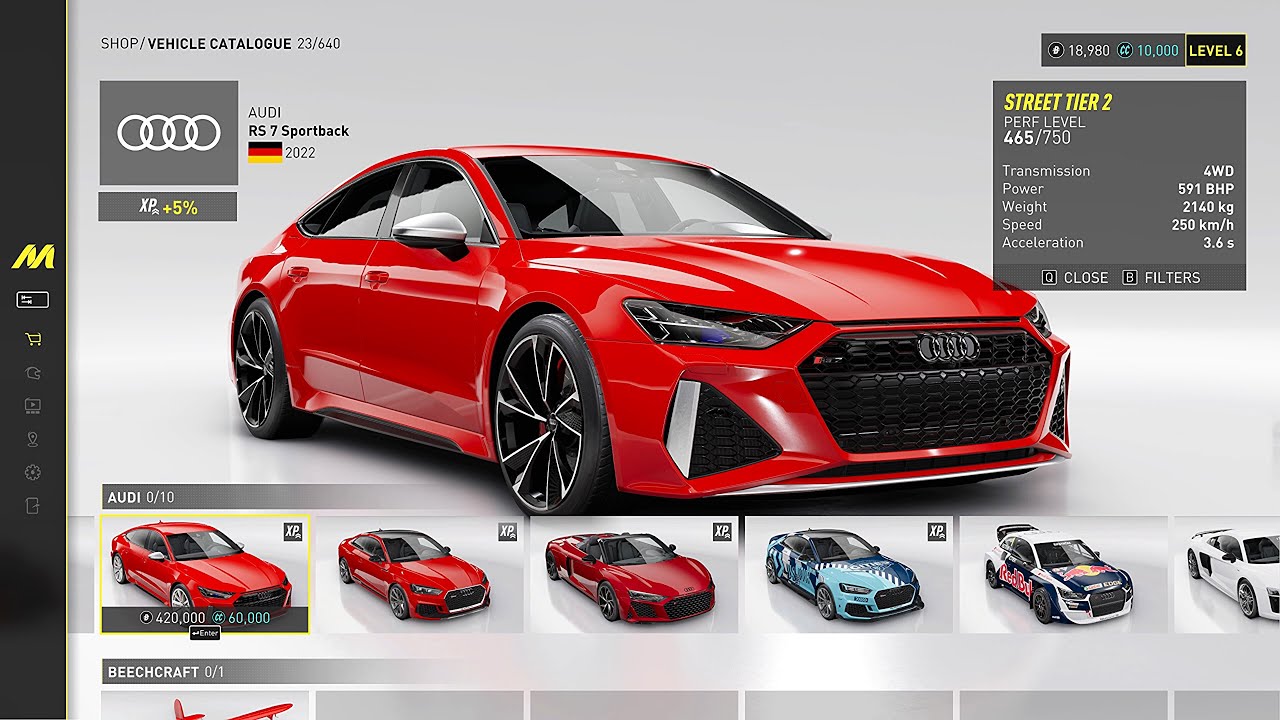The height and width of the screenshot is (720, 1280).
Task: Open the sliders menu icon in sidebar
Action: click(32, 300)
